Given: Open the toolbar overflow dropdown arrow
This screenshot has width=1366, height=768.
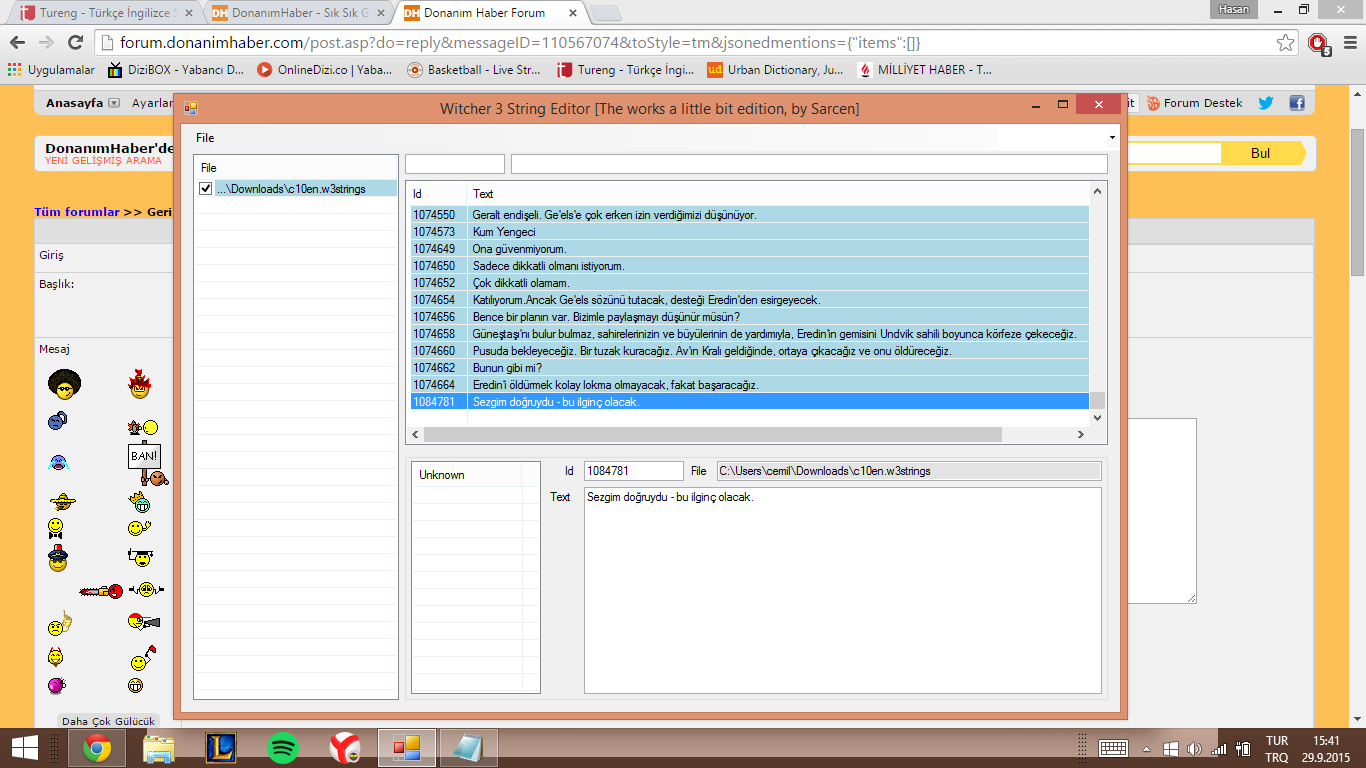Looking at the screenshot, I should (1112, 137).
